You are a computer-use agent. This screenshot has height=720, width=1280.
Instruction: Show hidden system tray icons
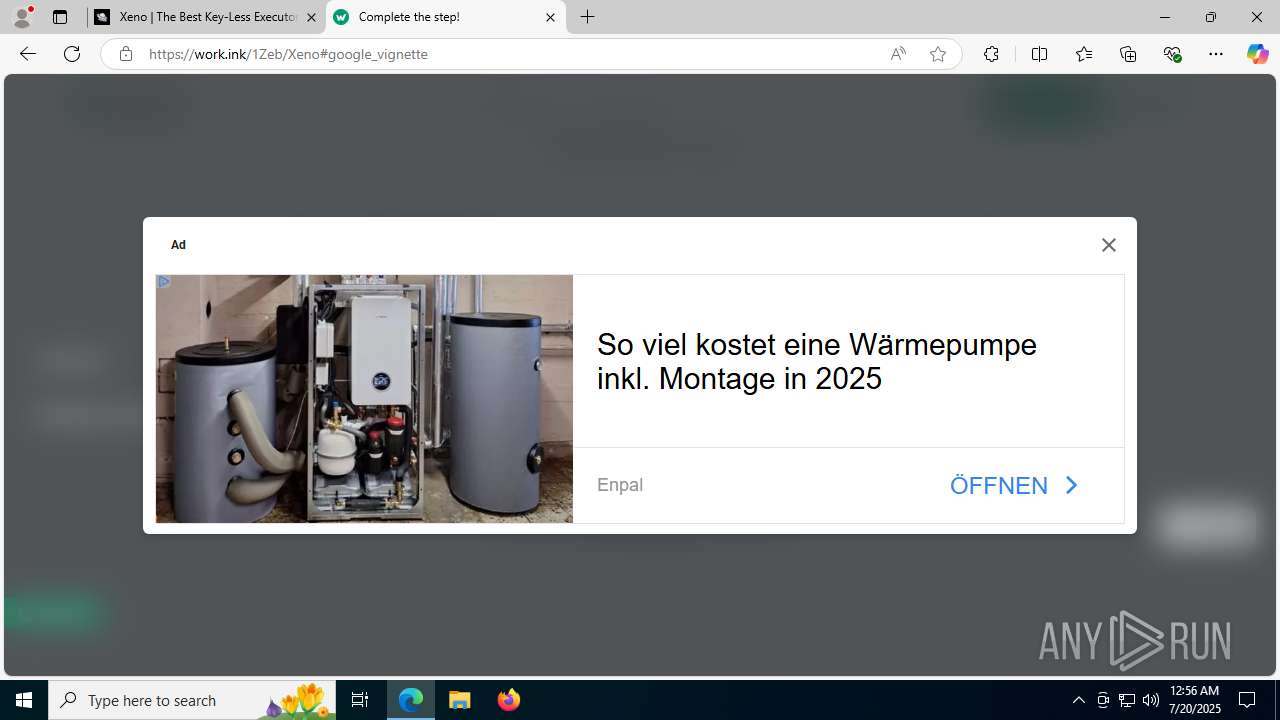tap(1078, 700)
